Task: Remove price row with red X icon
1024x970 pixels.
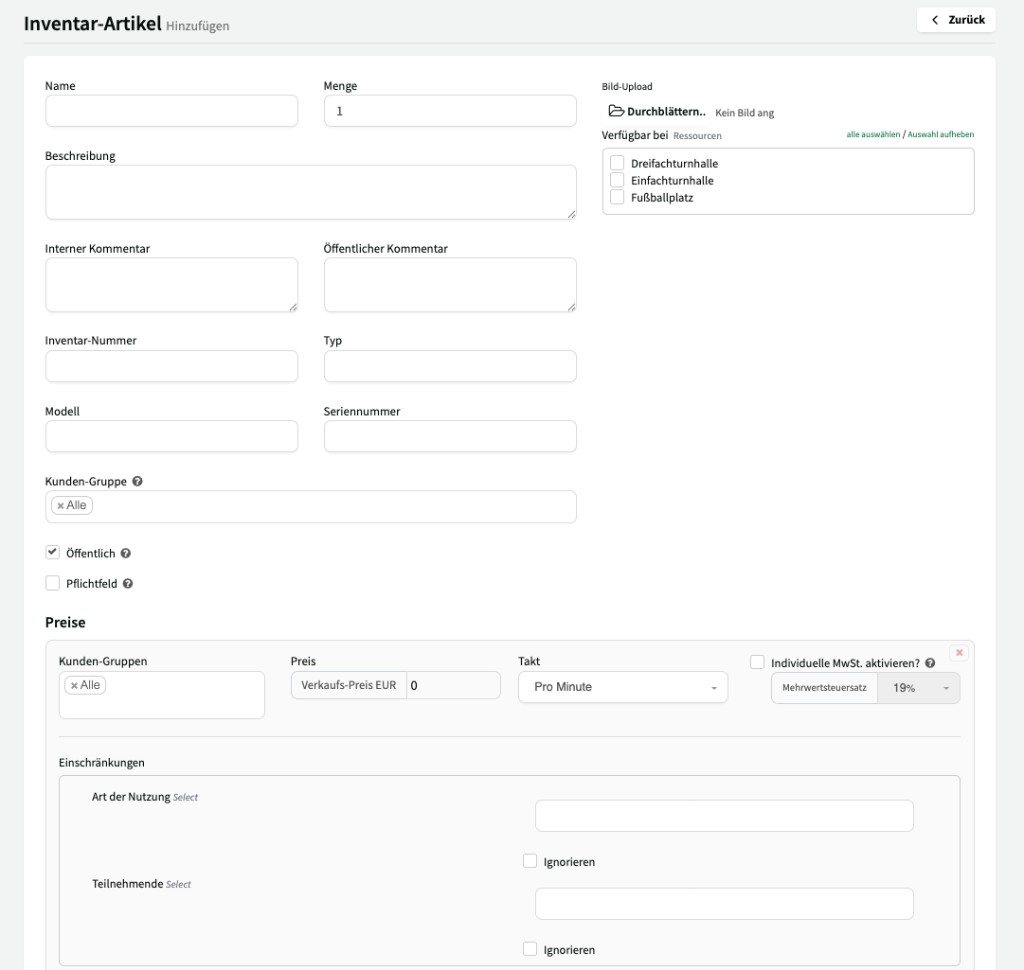Action: (959, 653)
